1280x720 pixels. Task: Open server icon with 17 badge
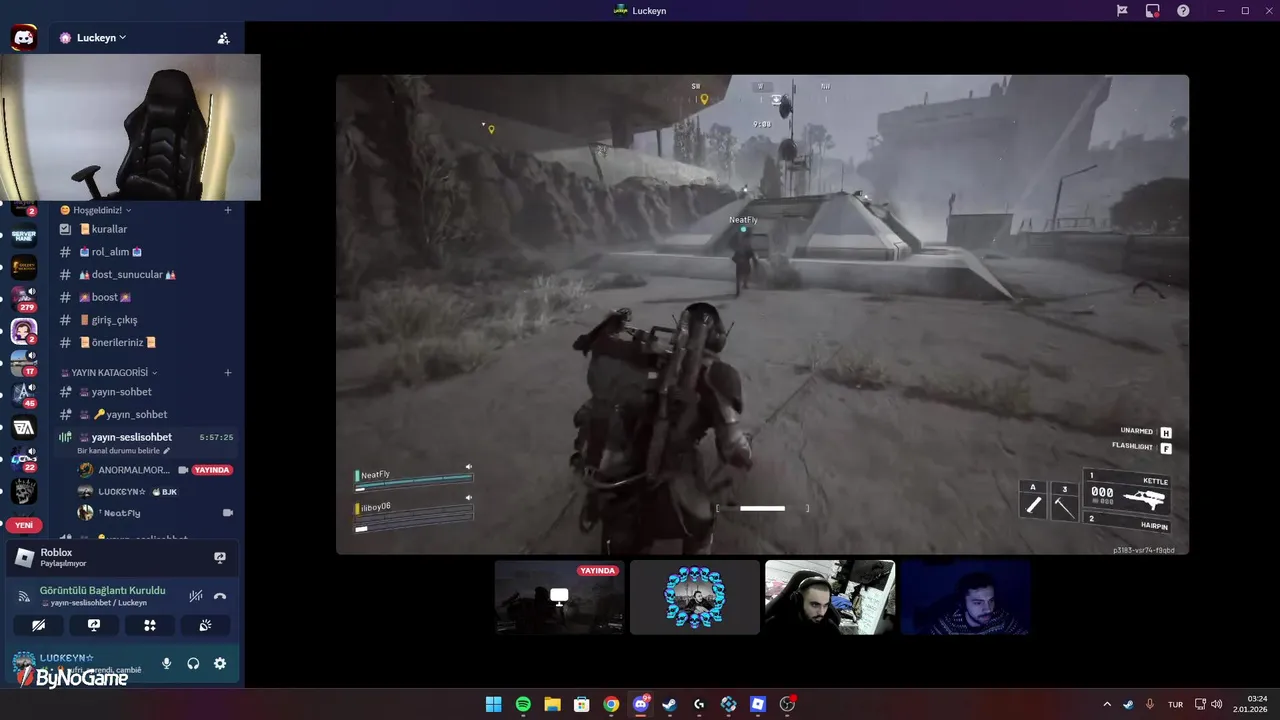coord(24,363)
